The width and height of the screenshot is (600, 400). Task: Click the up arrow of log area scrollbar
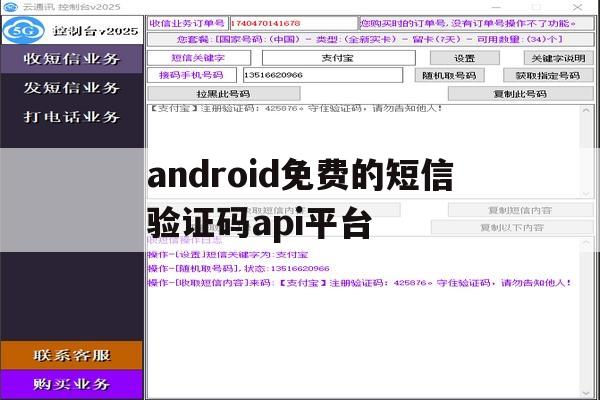click(x=586, y=243)
